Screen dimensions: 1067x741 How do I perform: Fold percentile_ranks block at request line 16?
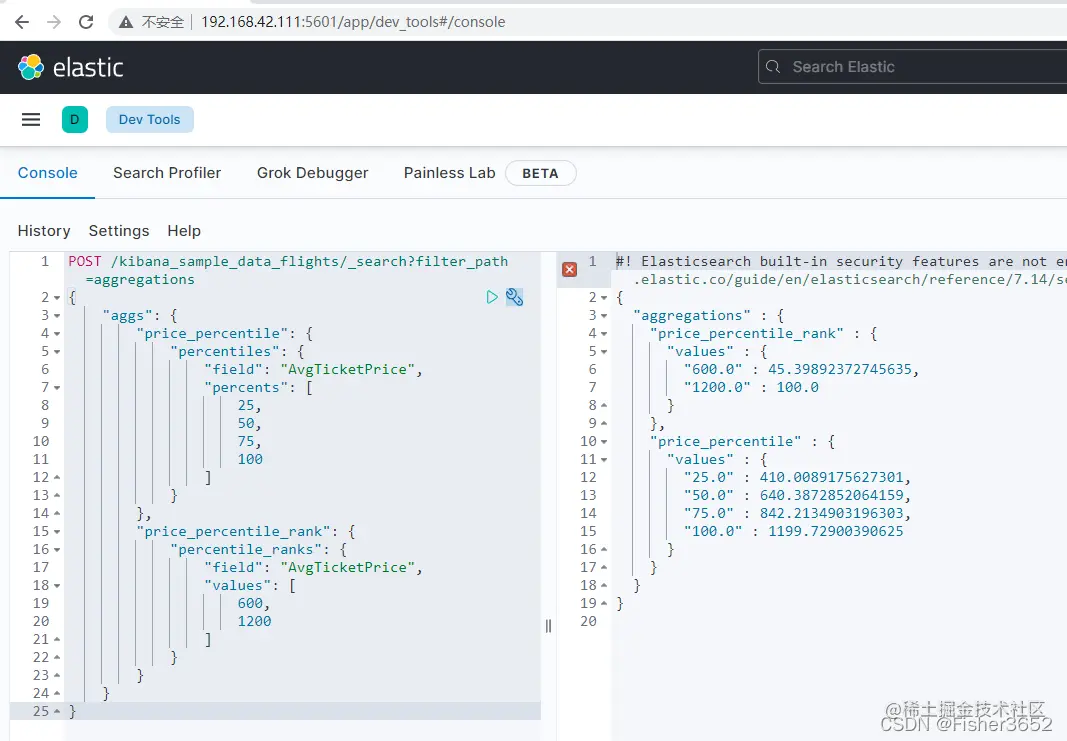coord(57,550)
